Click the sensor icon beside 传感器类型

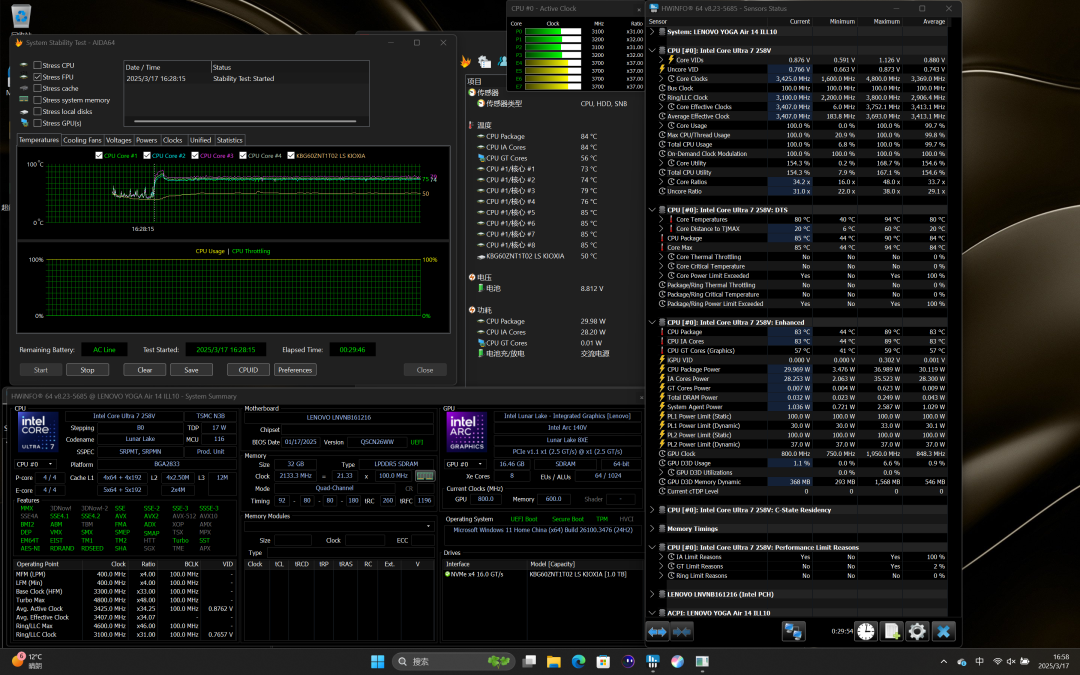click(480, 103)
